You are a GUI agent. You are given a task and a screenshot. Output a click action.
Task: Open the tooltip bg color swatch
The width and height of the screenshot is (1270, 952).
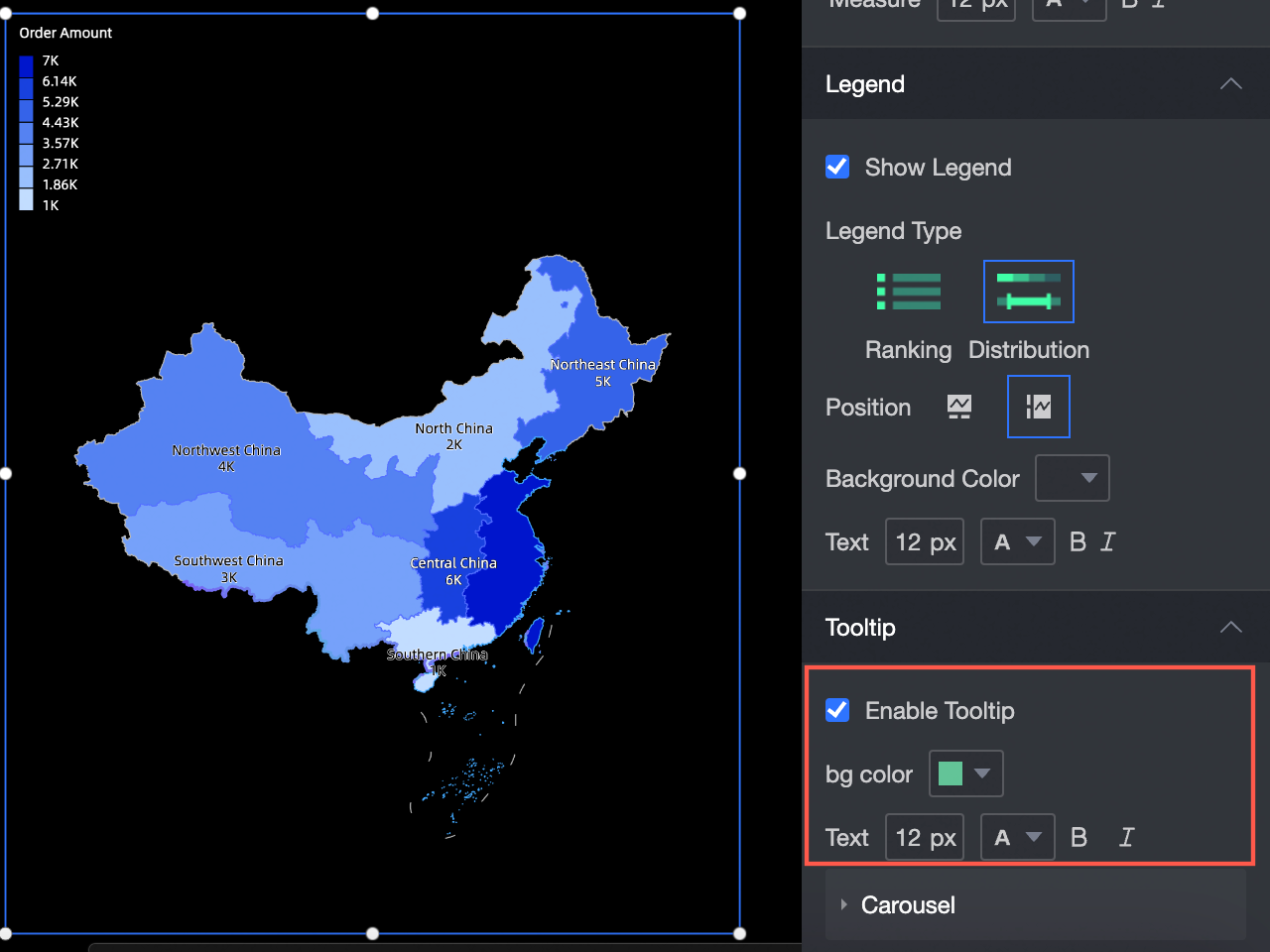pyautogui.click(x=965, y=773)
